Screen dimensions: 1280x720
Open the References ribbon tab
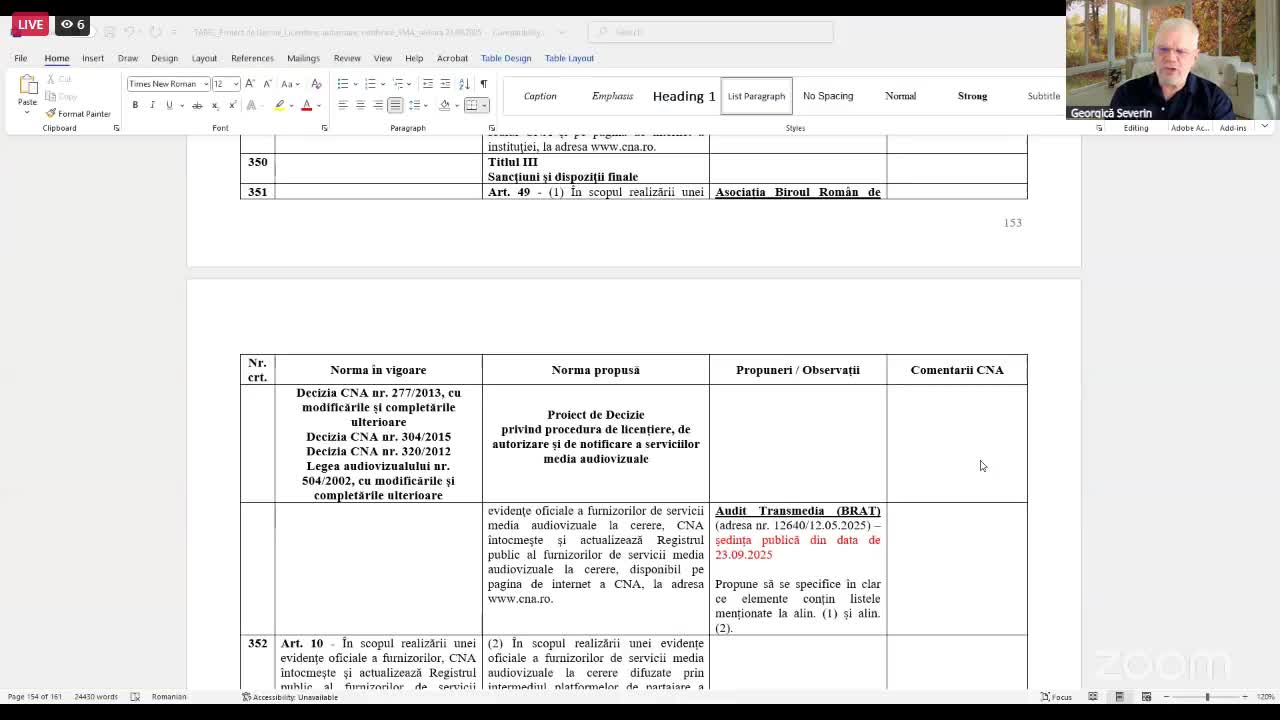point(252,58)
